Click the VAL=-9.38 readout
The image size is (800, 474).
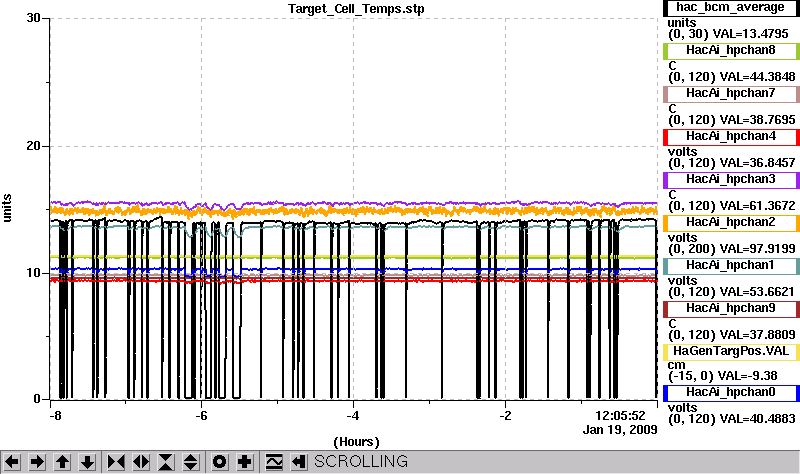point(747,376)
